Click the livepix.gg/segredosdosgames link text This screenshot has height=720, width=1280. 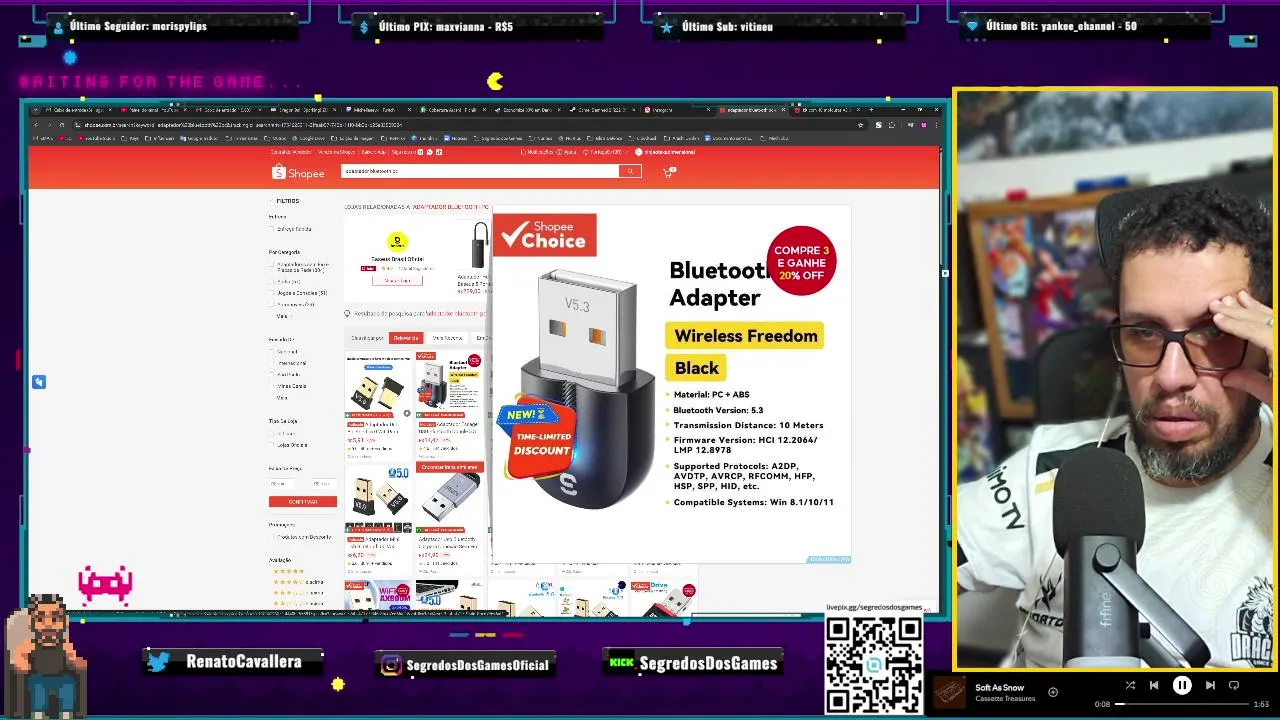pos(875,608)
